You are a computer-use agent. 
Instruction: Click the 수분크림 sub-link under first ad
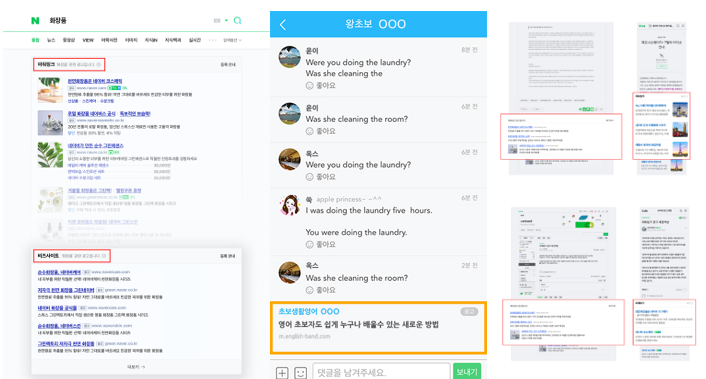[107, 101]
